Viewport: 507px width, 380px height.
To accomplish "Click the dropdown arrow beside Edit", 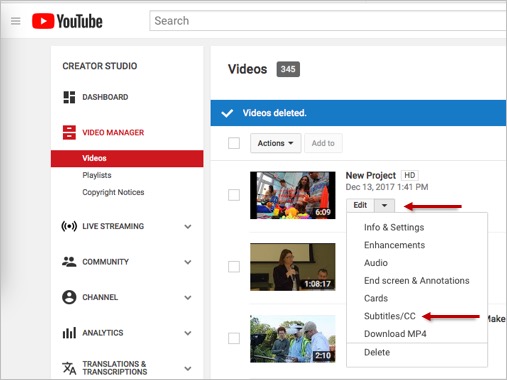I will [384, 205].
